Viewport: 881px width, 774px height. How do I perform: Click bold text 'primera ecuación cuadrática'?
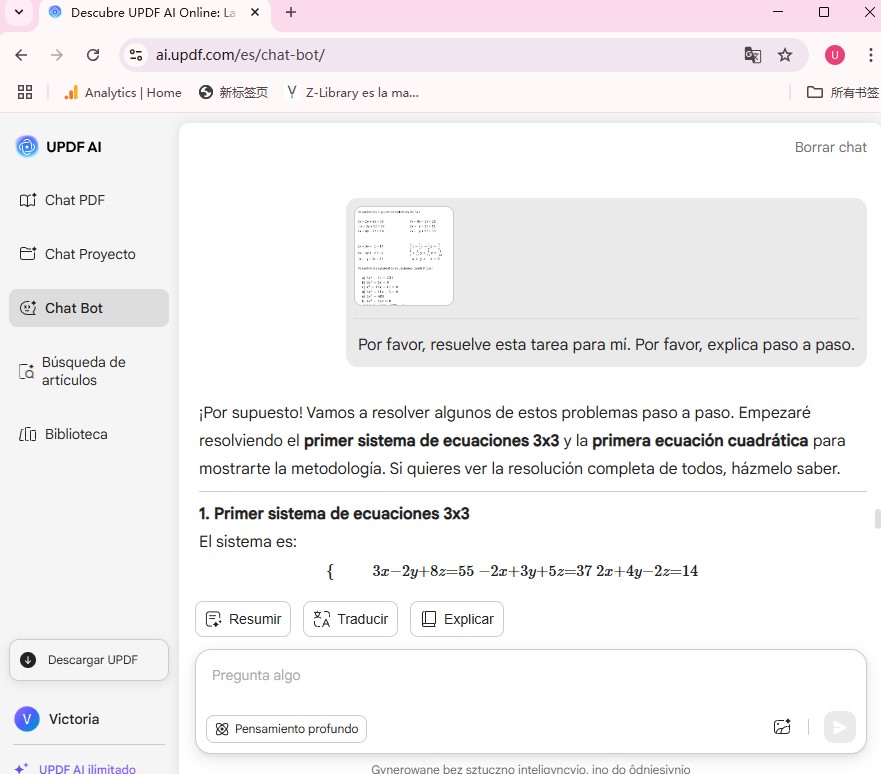click(700, 440)
